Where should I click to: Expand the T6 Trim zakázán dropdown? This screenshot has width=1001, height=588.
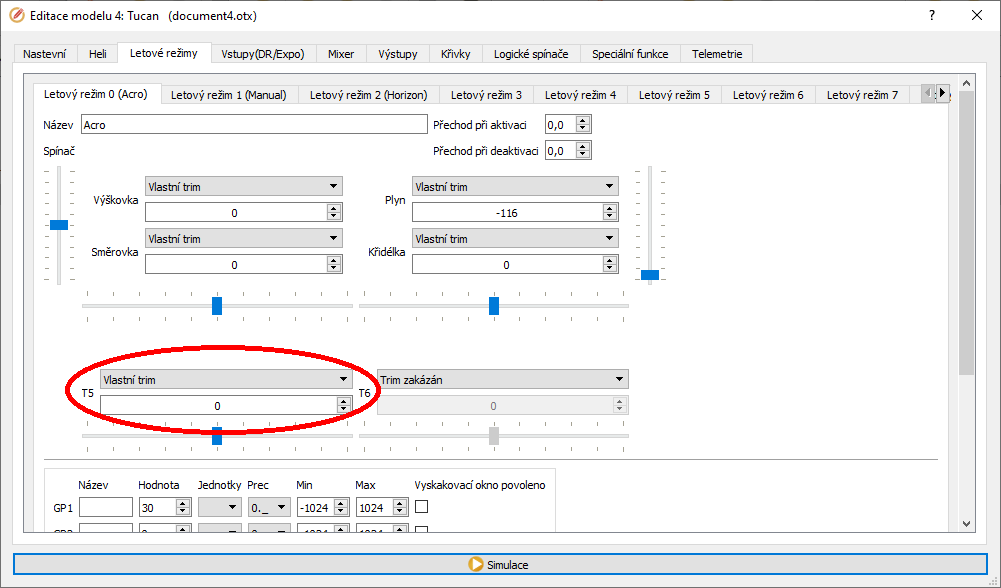[x=502, y=380]
